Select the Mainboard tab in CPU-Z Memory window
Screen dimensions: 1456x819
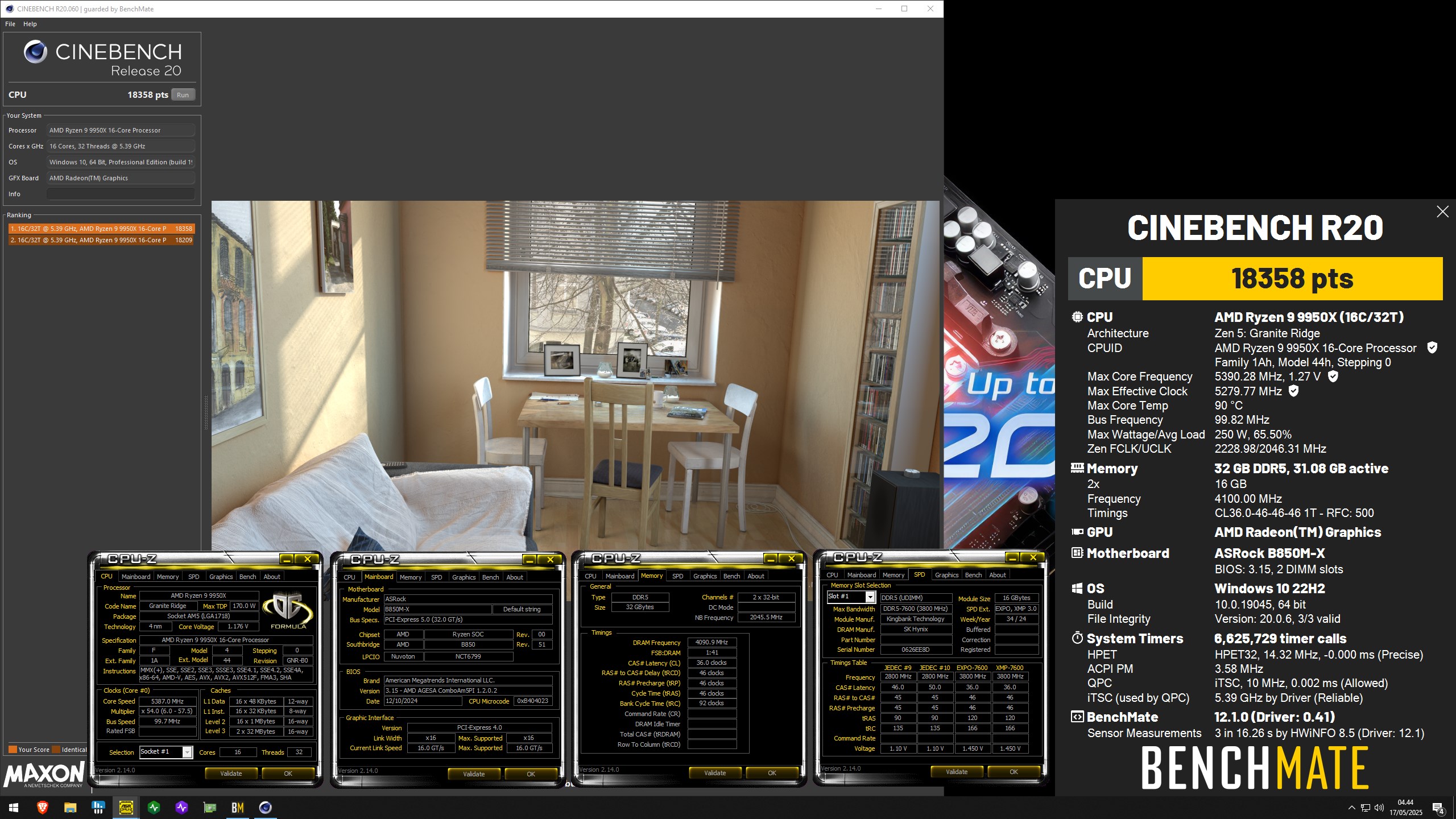point(619,576)
